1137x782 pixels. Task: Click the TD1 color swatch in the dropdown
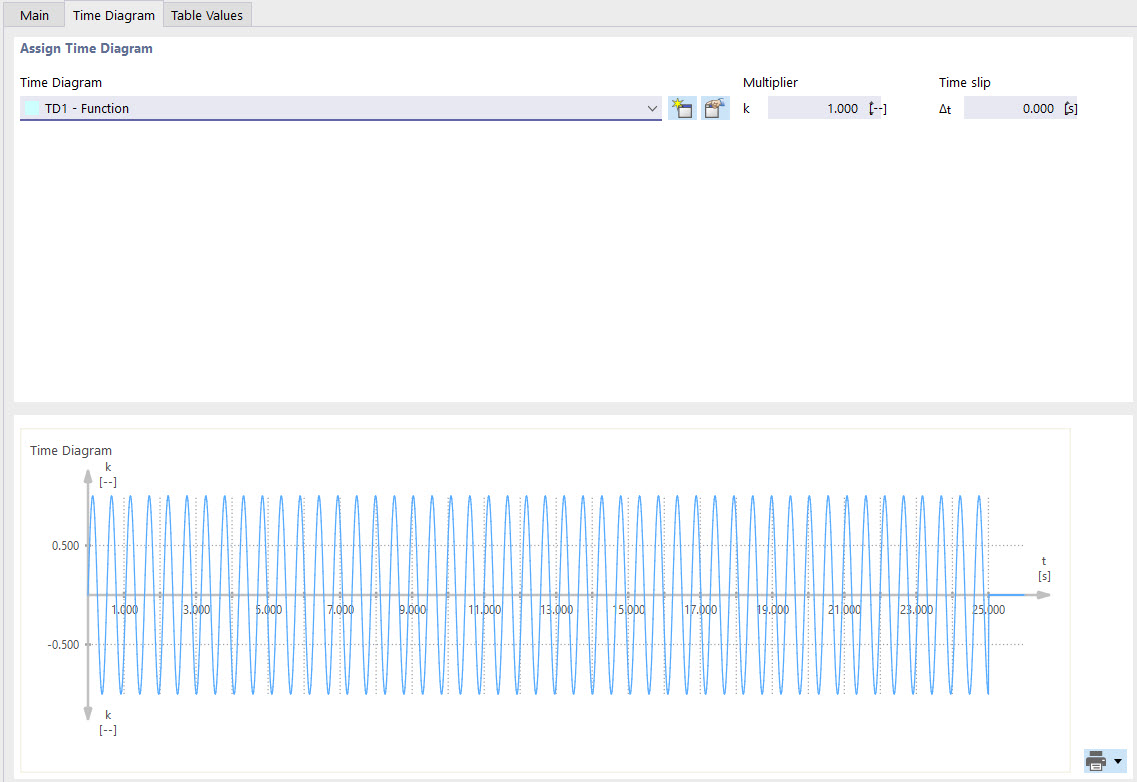32,108
